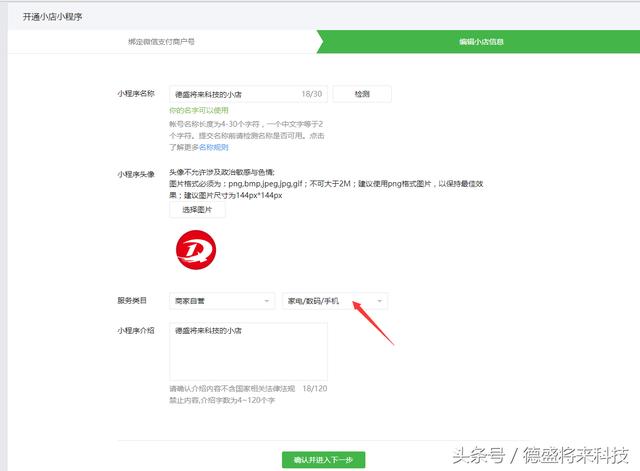Viewport: 640px width, 471px height.
Task: Click the 你的名字可以使用 green status message
Action: [199, 110]
